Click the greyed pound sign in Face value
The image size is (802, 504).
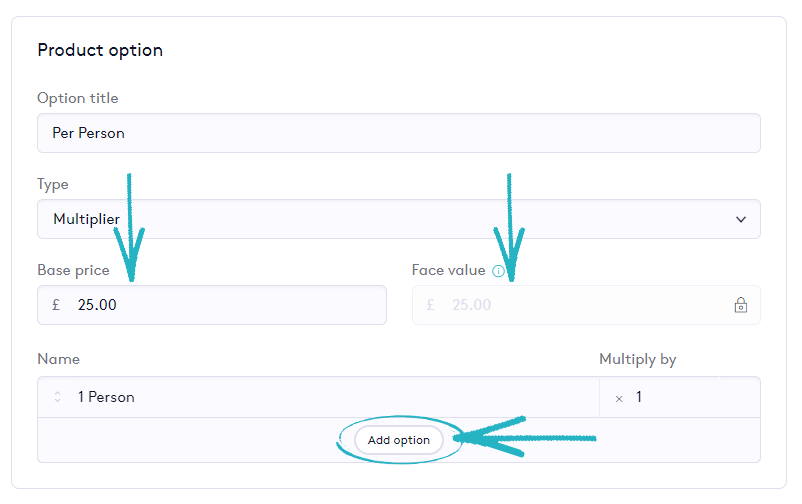pyautogui.click(x=431, y=305)
